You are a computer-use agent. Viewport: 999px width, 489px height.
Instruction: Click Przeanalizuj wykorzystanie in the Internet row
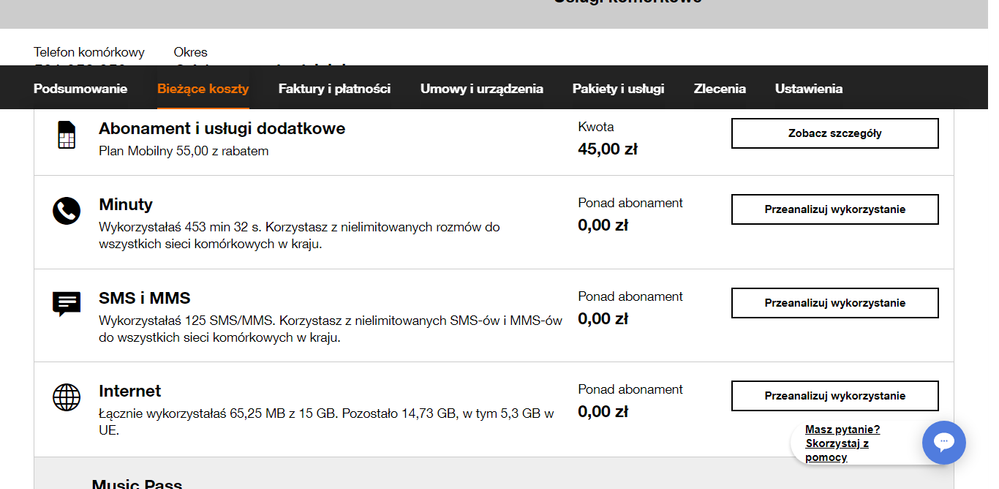click(834, 396)
